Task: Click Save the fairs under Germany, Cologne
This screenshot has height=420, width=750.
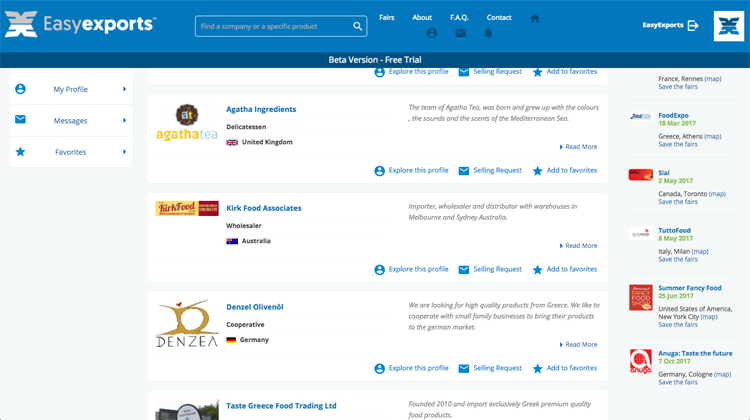Action: point(678,383)
